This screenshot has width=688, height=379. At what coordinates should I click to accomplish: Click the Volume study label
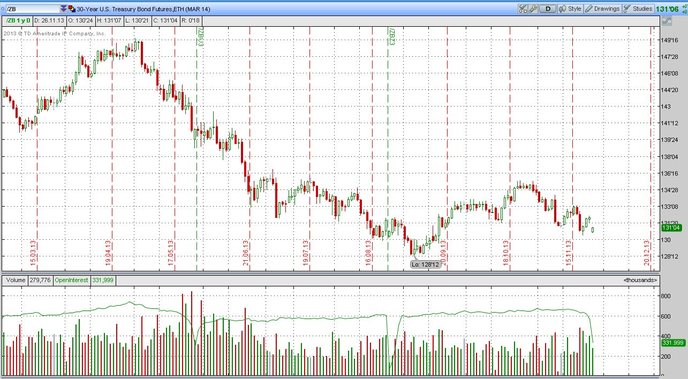[15, 280]
